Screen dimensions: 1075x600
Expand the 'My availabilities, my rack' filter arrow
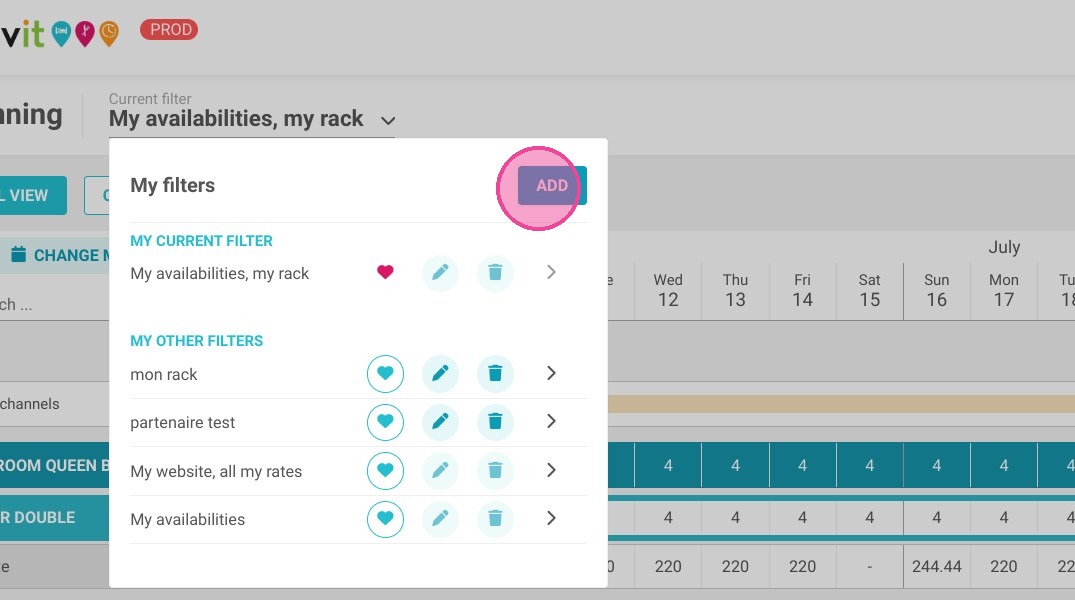click(x=551, y=272)
